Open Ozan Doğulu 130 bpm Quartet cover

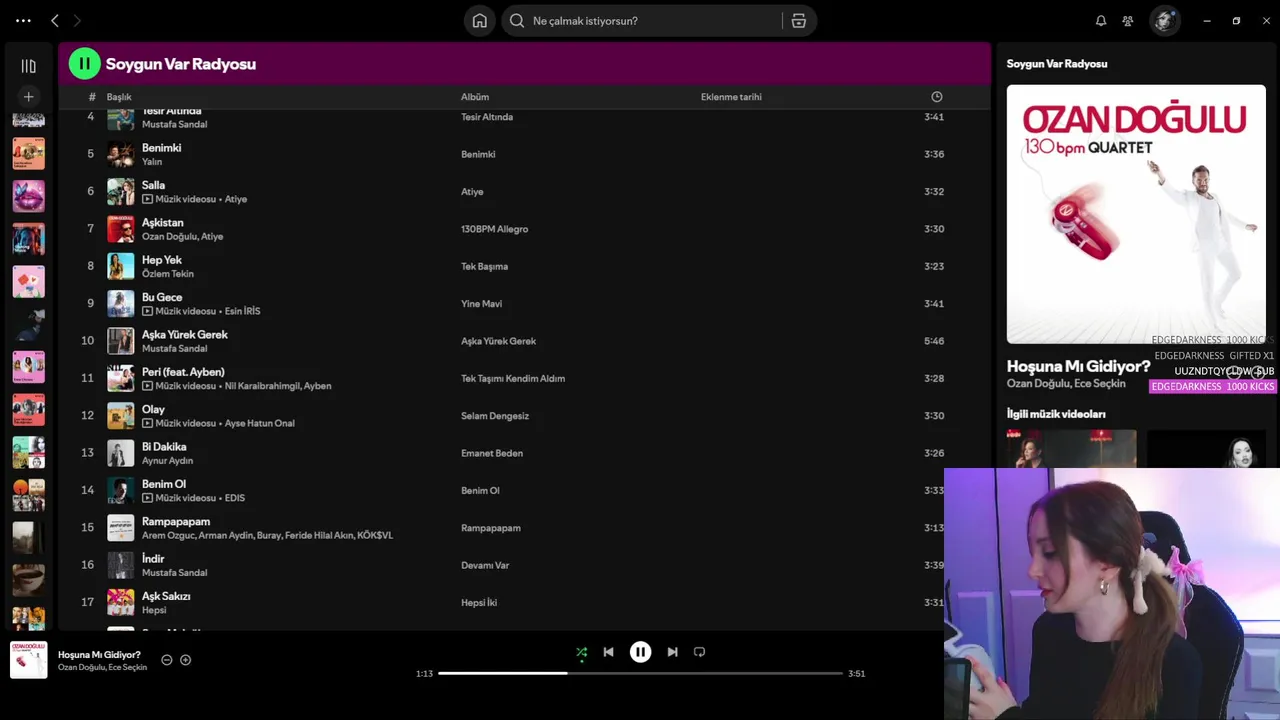click(x=1136, y=214)
